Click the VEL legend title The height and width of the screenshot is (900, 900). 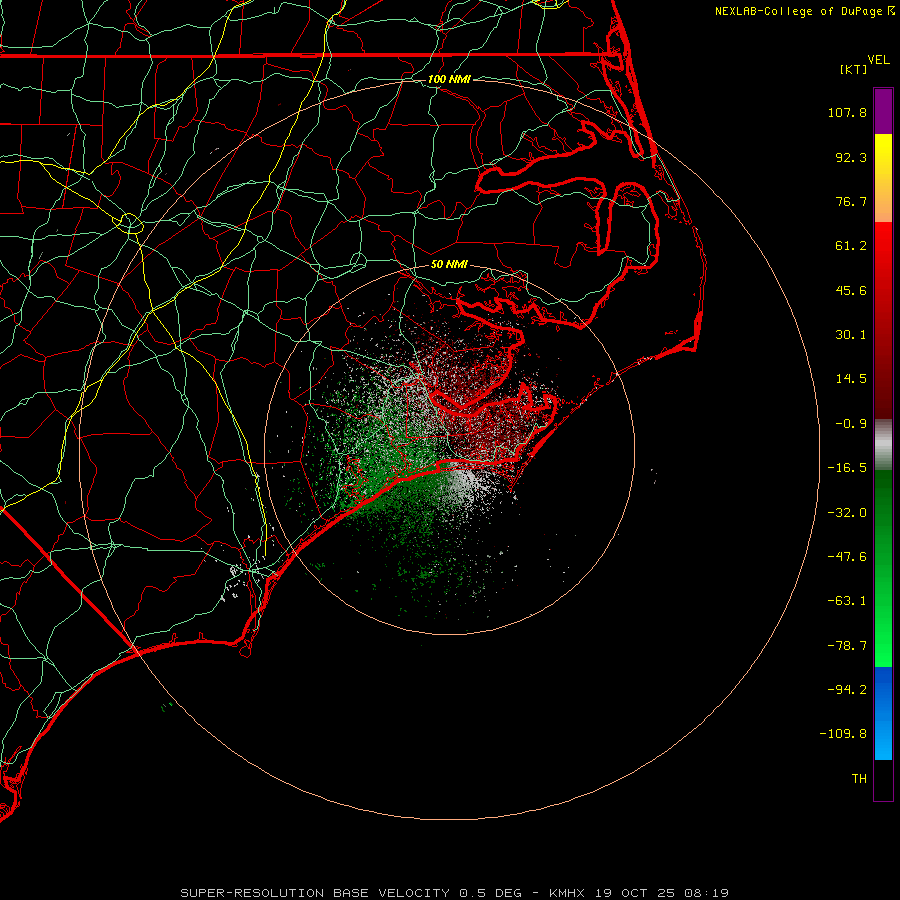click(878, 60)
